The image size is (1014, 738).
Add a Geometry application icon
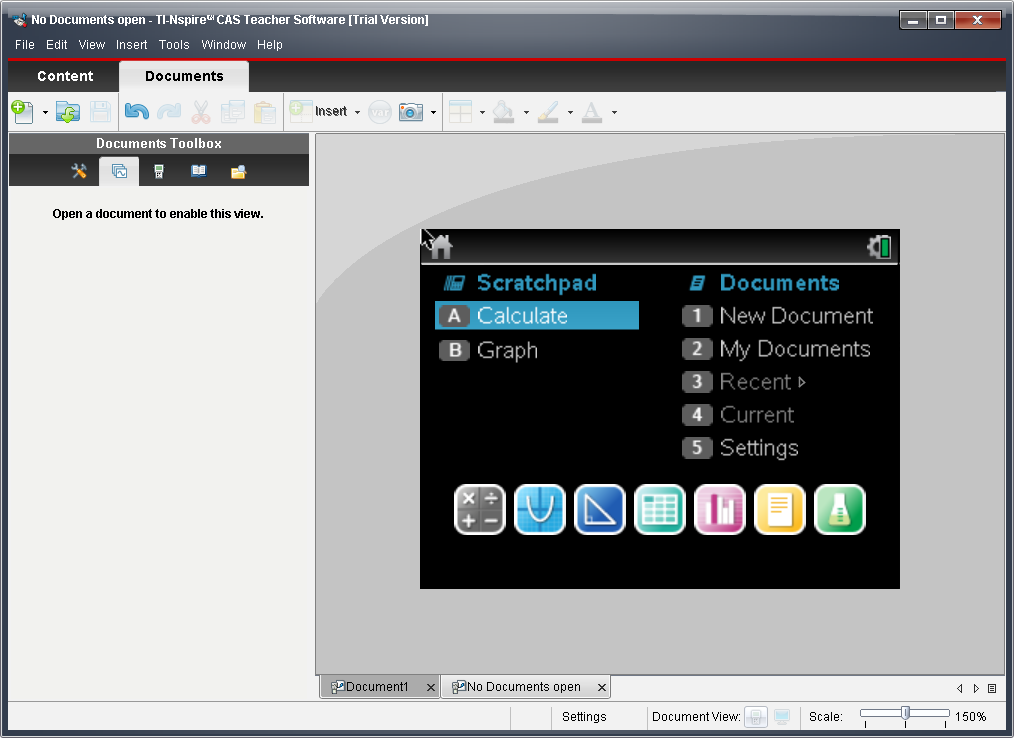pos(600,510)
